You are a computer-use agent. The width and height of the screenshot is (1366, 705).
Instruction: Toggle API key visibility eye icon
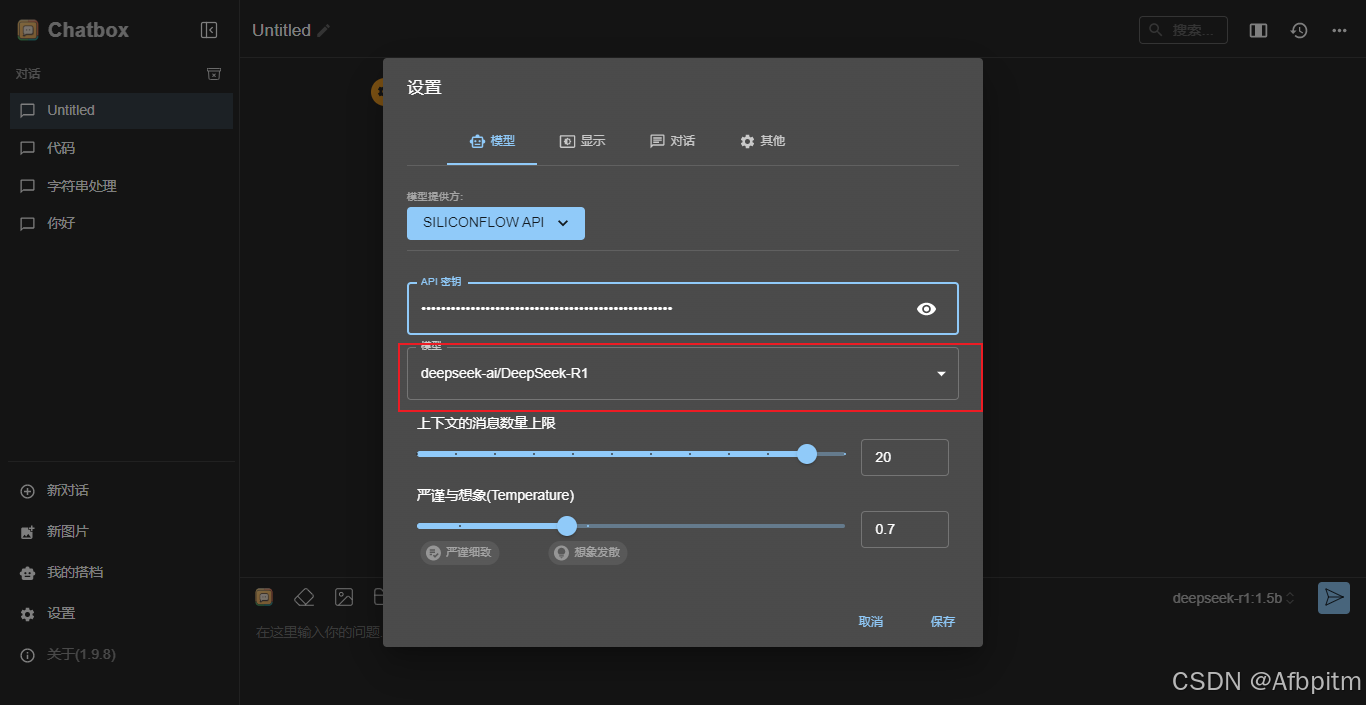point(926,309)
